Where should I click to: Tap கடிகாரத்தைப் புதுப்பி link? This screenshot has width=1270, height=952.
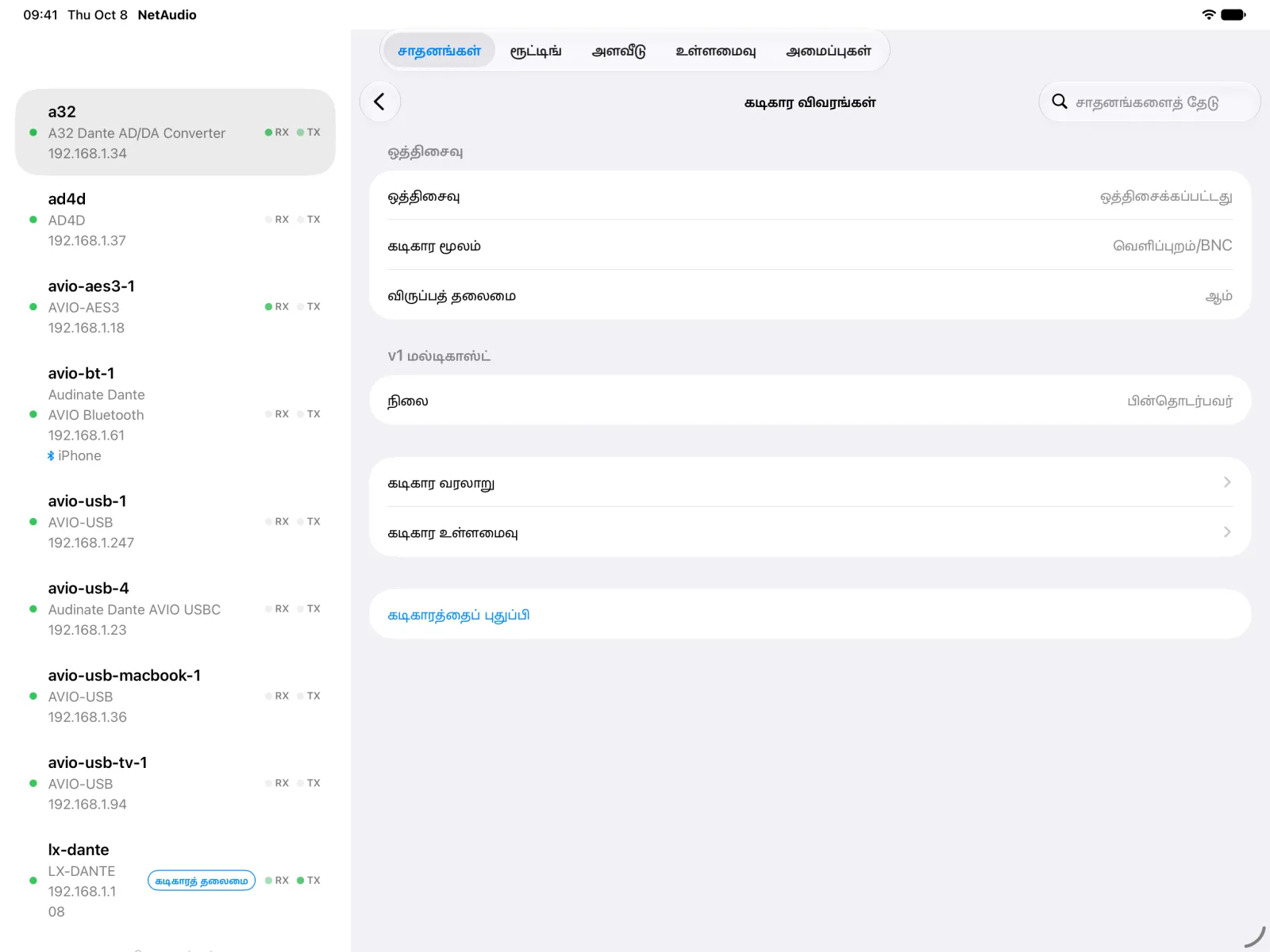[x=458, y=615]
